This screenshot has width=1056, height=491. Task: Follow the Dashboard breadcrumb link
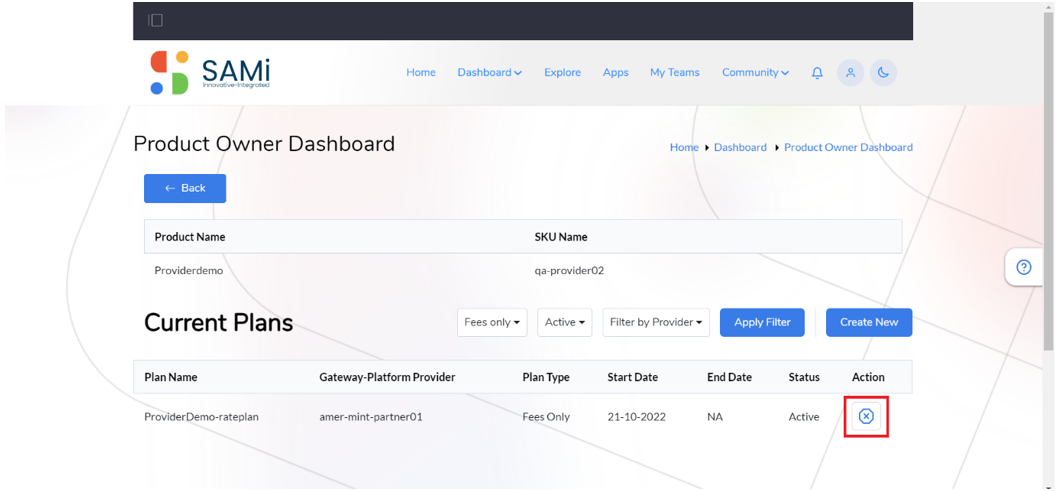(740, 148)
